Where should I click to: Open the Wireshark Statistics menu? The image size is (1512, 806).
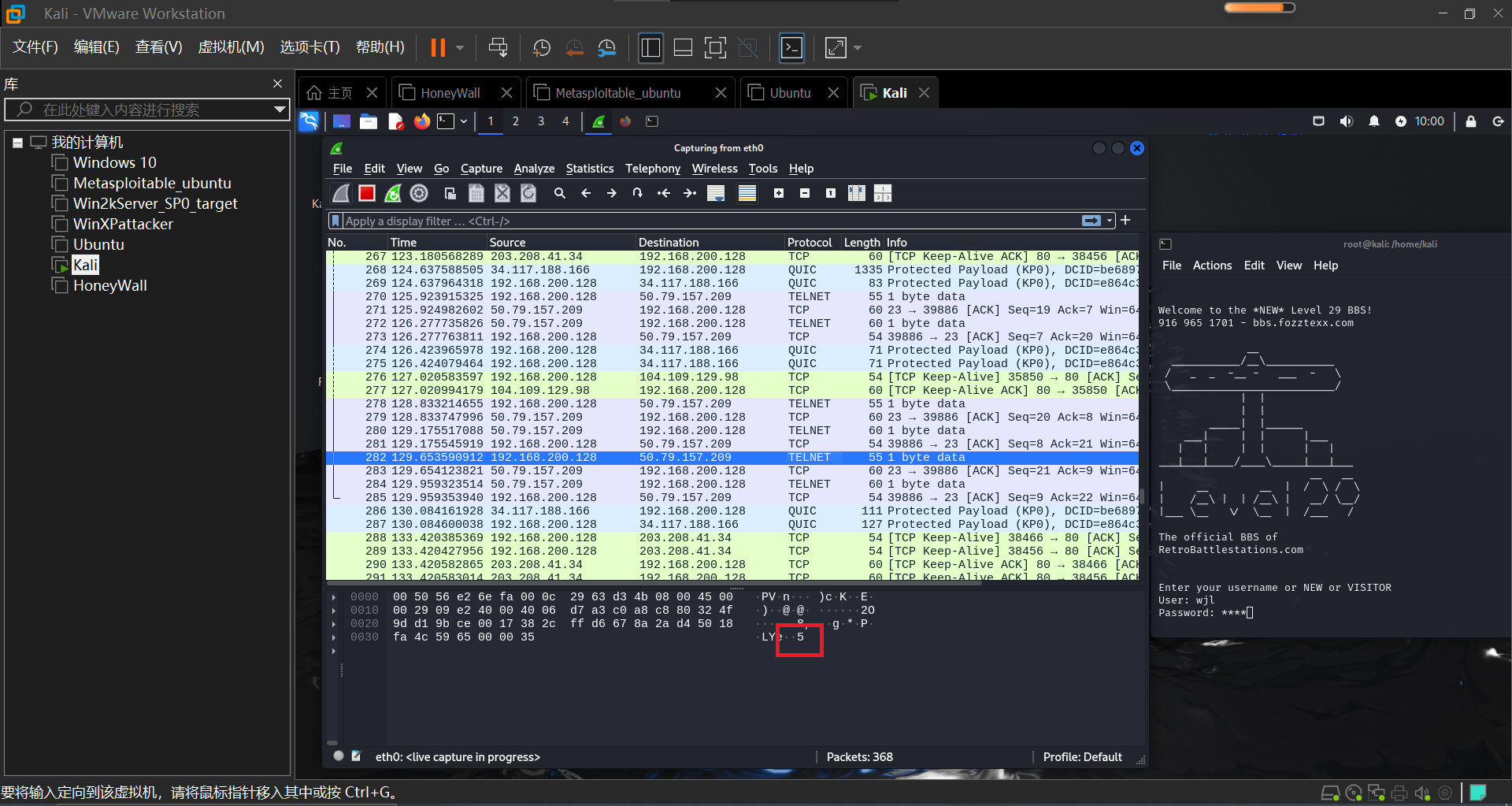coord(589,169)
